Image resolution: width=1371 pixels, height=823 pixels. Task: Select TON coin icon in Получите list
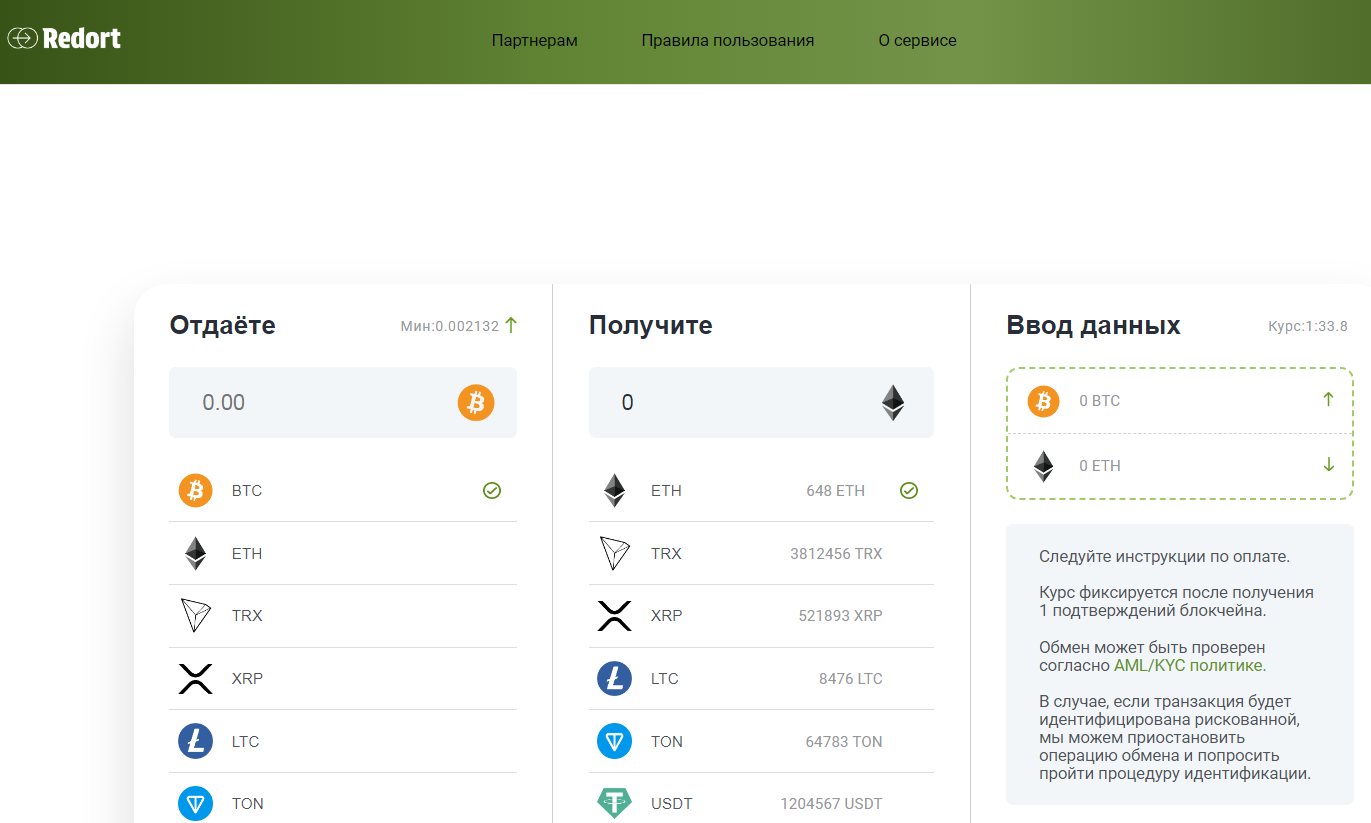click(614, 741)
